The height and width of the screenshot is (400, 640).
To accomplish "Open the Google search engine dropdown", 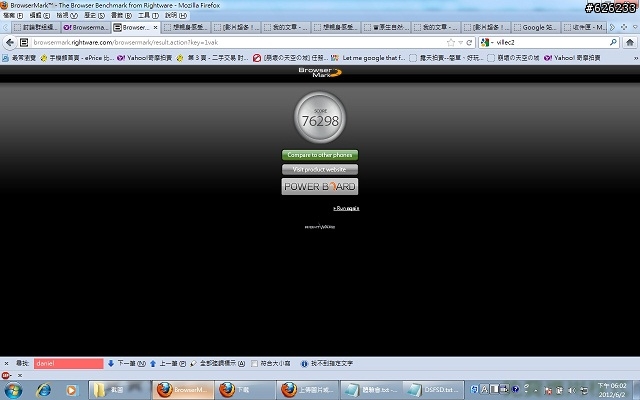I will (x=486, y=42).
